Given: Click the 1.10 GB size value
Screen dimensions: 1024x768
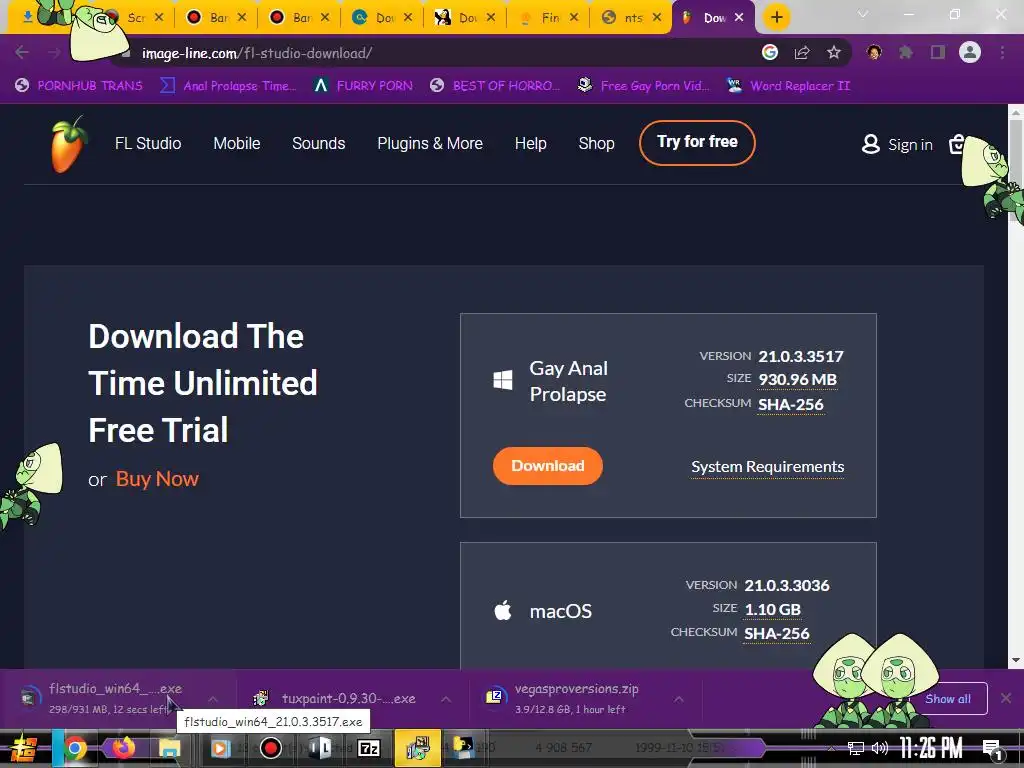Looking at the screenshot, I should point(772,609).
